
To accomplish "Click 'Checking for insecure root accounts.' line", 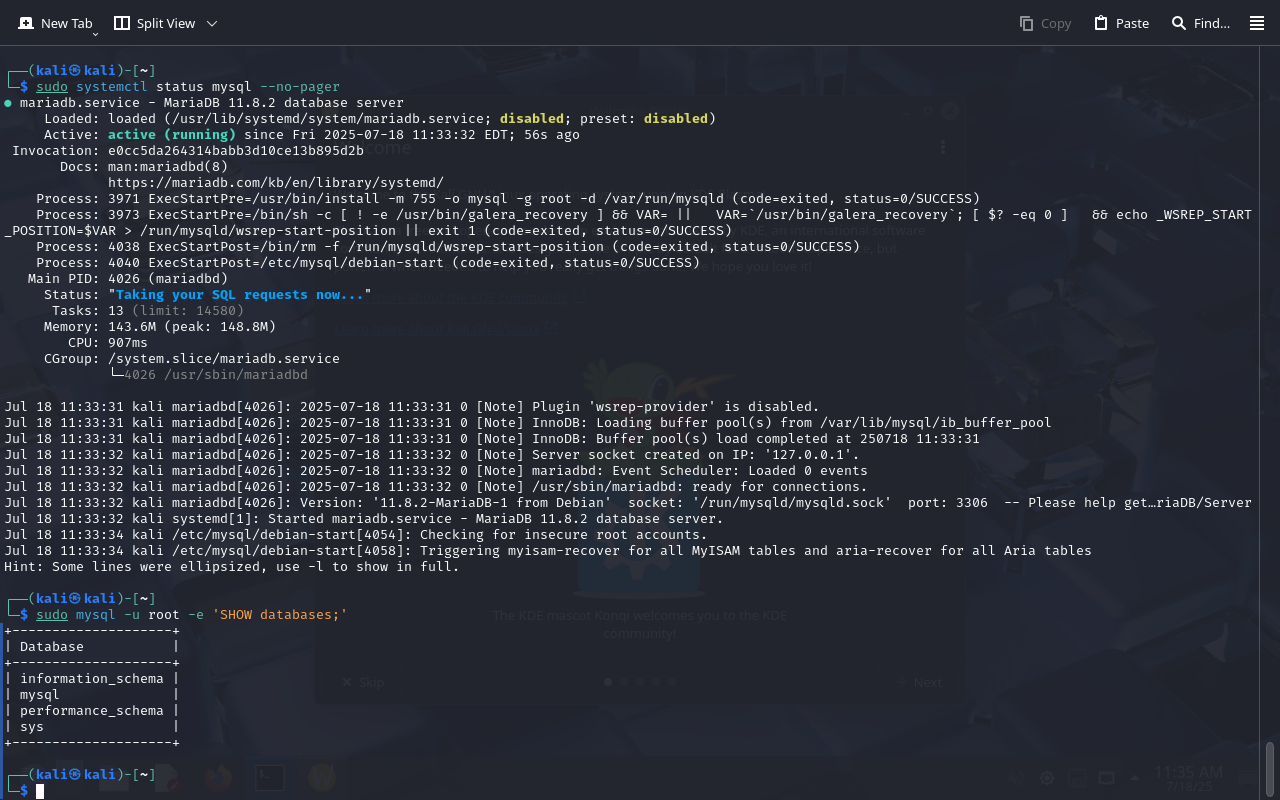I will tap(356, 535).
